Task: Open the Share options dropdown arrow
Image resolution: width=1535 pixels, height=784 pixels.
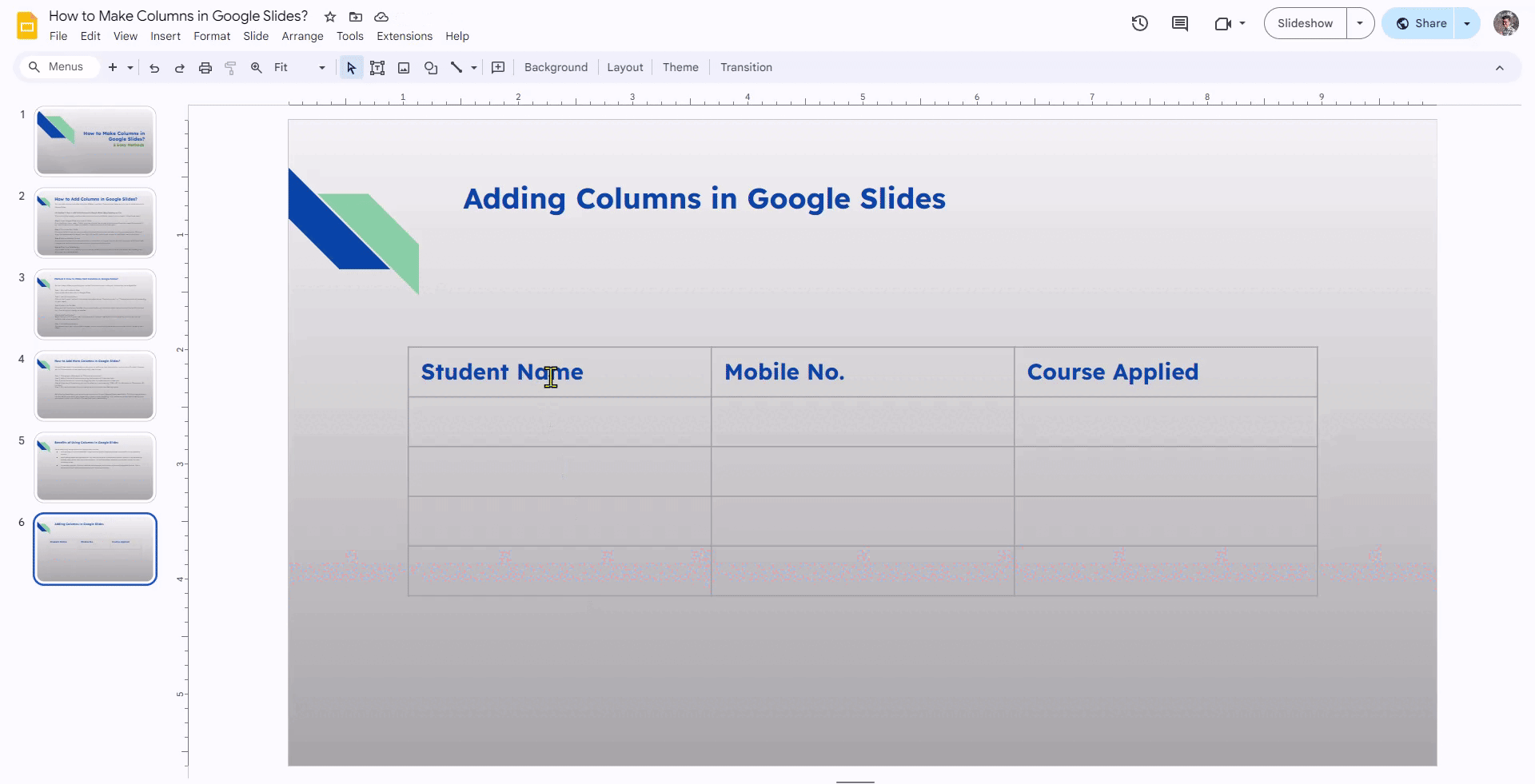Action: [1467, 23]
